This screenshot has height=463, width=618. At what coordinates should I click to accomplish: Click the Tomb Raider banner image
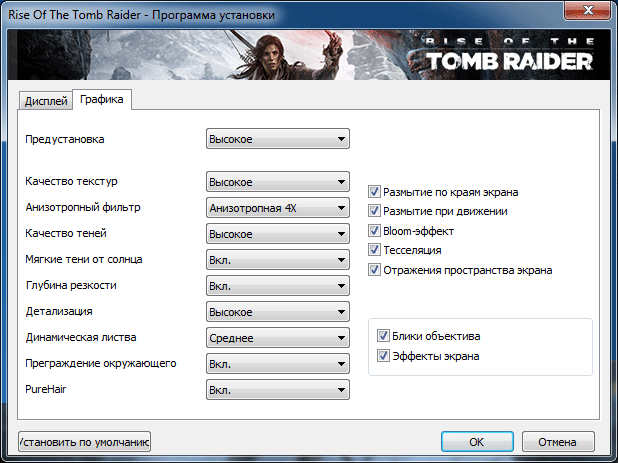click(309, 55)
